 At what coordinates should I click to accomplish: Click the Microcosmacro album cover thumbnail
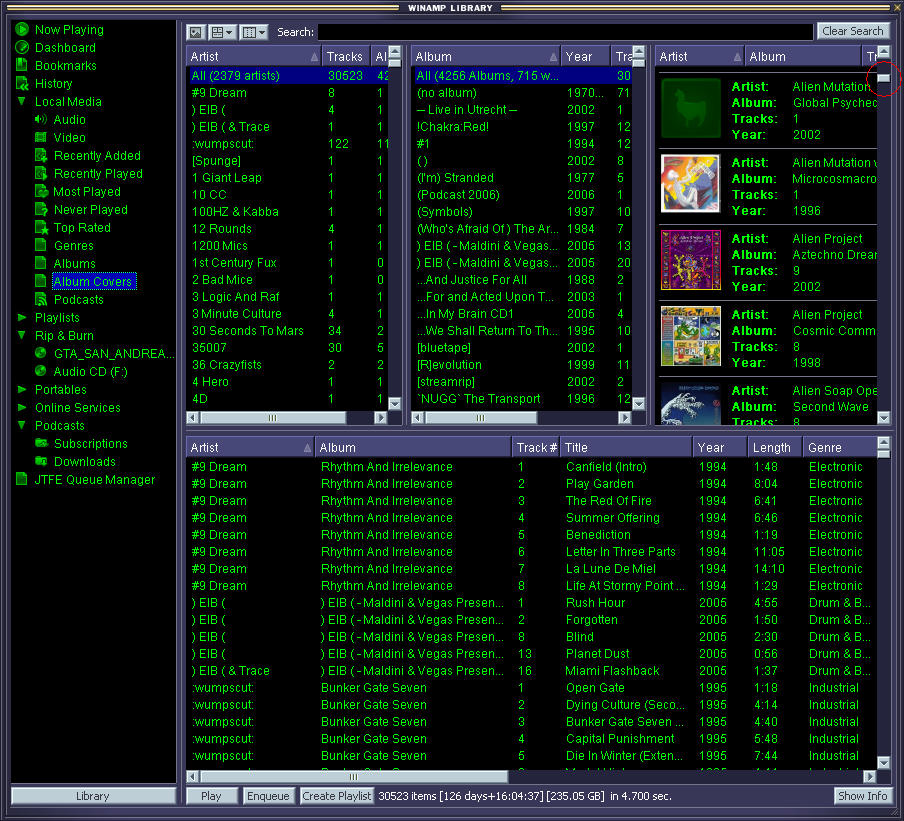691,184
